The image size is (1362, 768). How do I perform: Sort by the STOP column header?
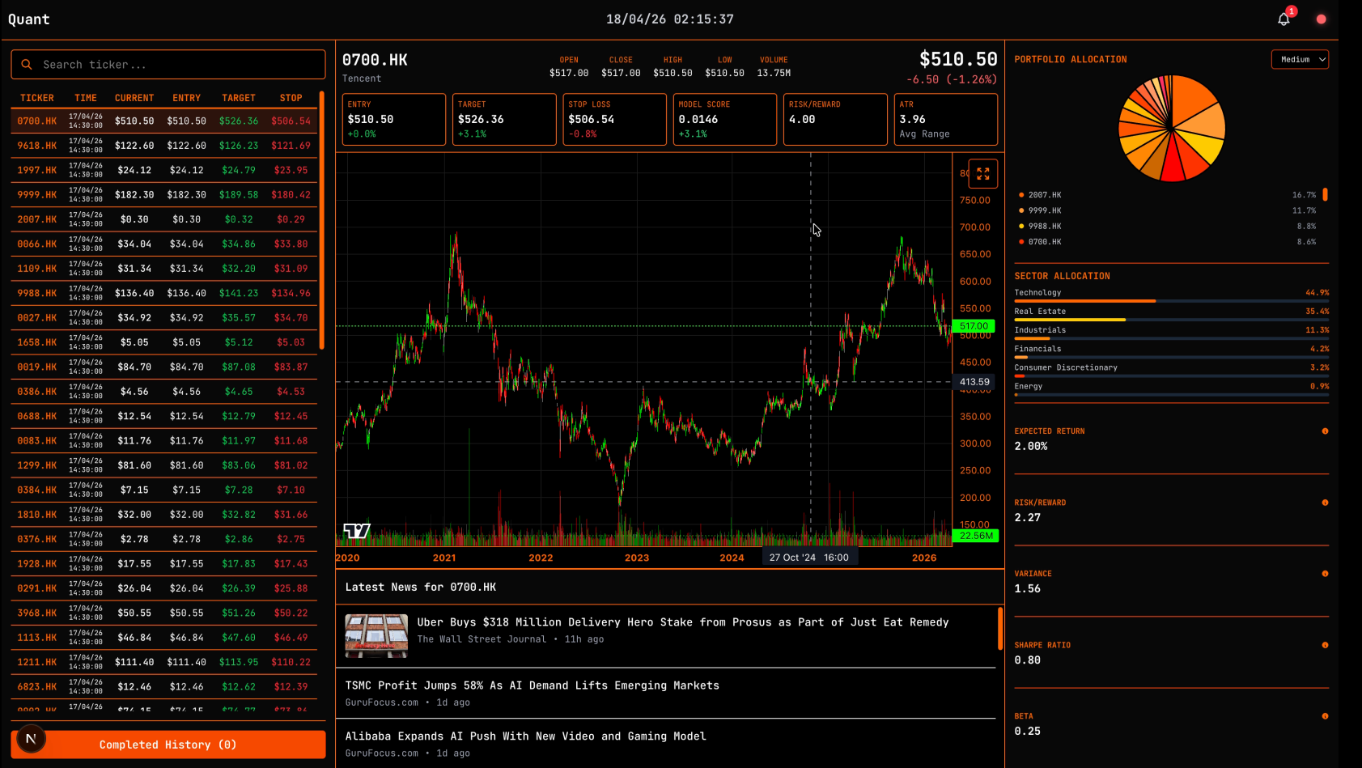click(x=291, y=98)
